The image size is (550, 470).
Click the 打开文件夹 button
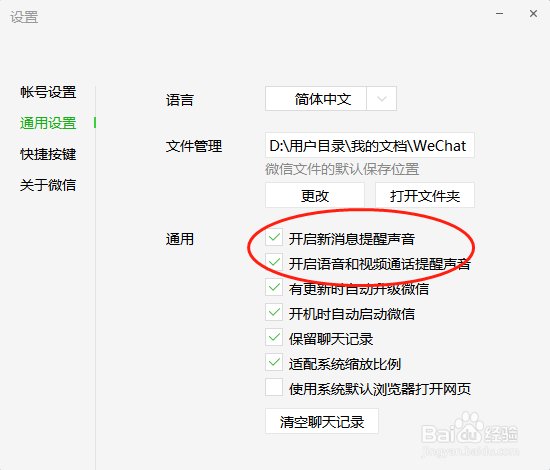coord(425,195)
